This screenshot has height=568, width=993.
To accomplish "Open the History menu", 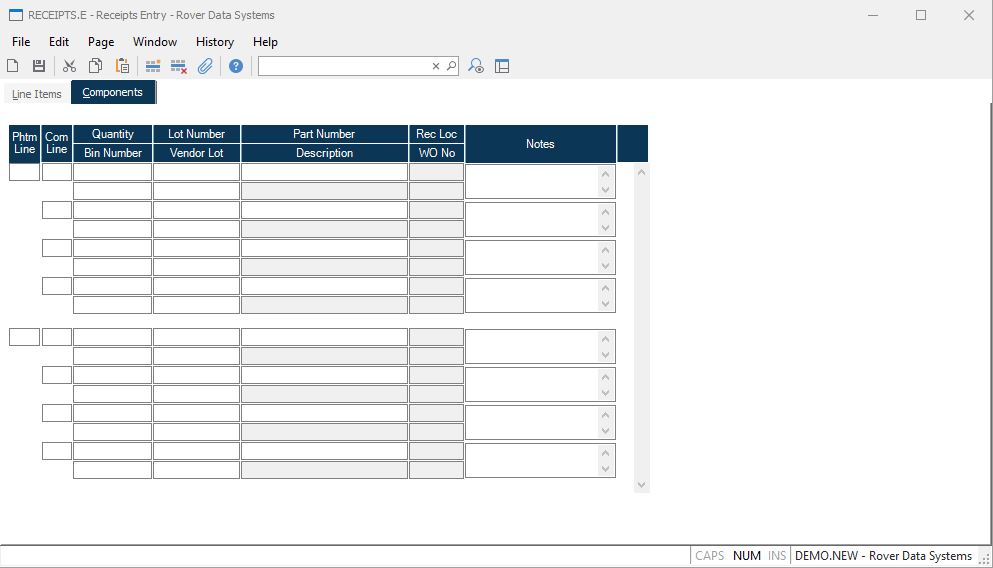I will point(214,42).
